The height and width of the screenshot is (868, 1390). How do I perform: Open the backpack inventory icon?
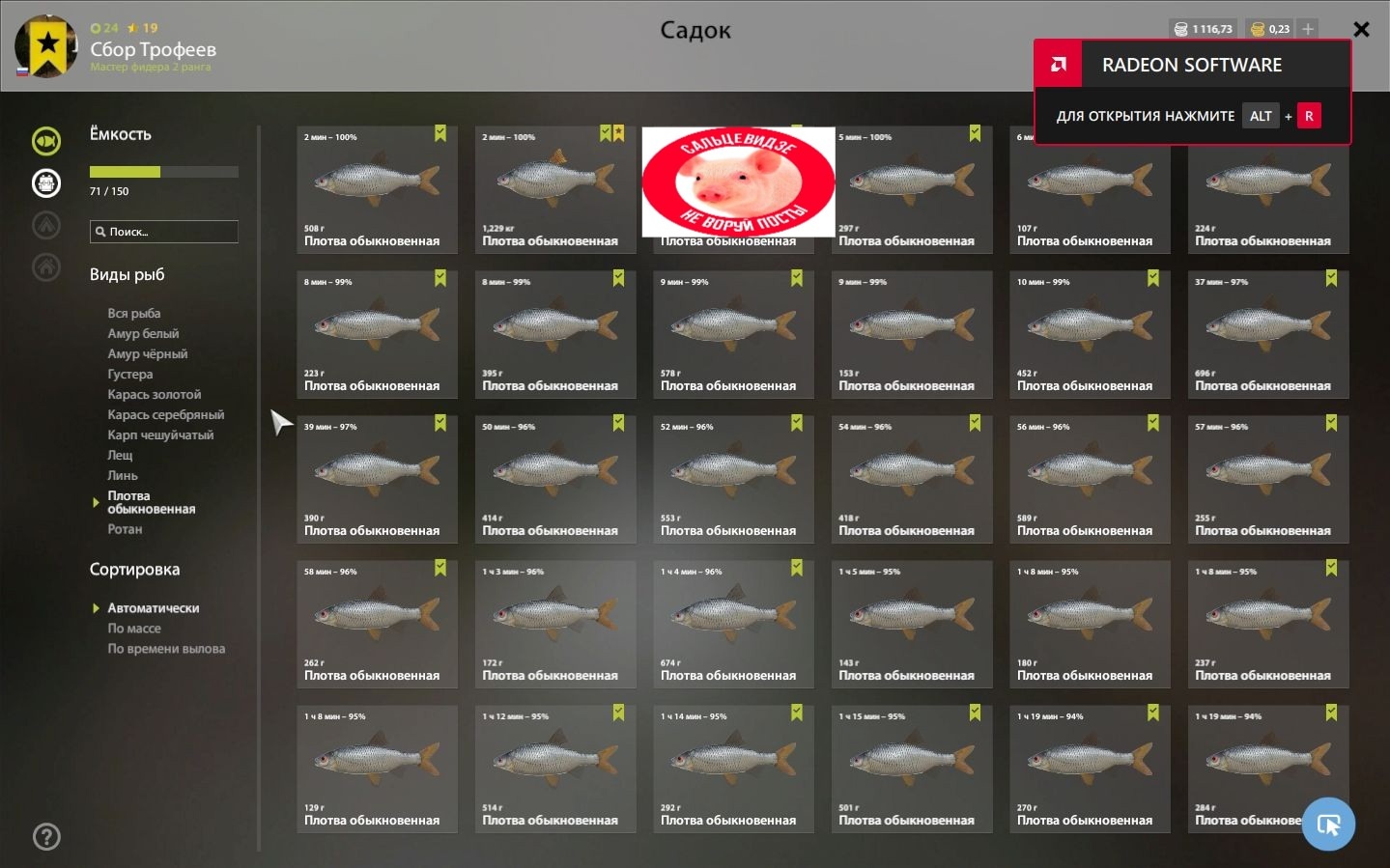46,182
